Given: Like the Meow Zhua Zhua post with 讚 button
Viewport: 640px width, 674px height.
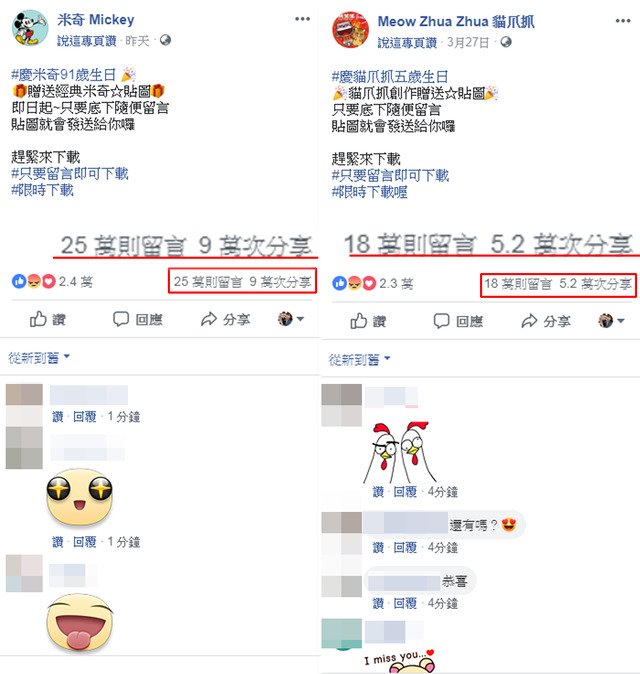Looking at the screenshot, I should [x=368, y=321].
